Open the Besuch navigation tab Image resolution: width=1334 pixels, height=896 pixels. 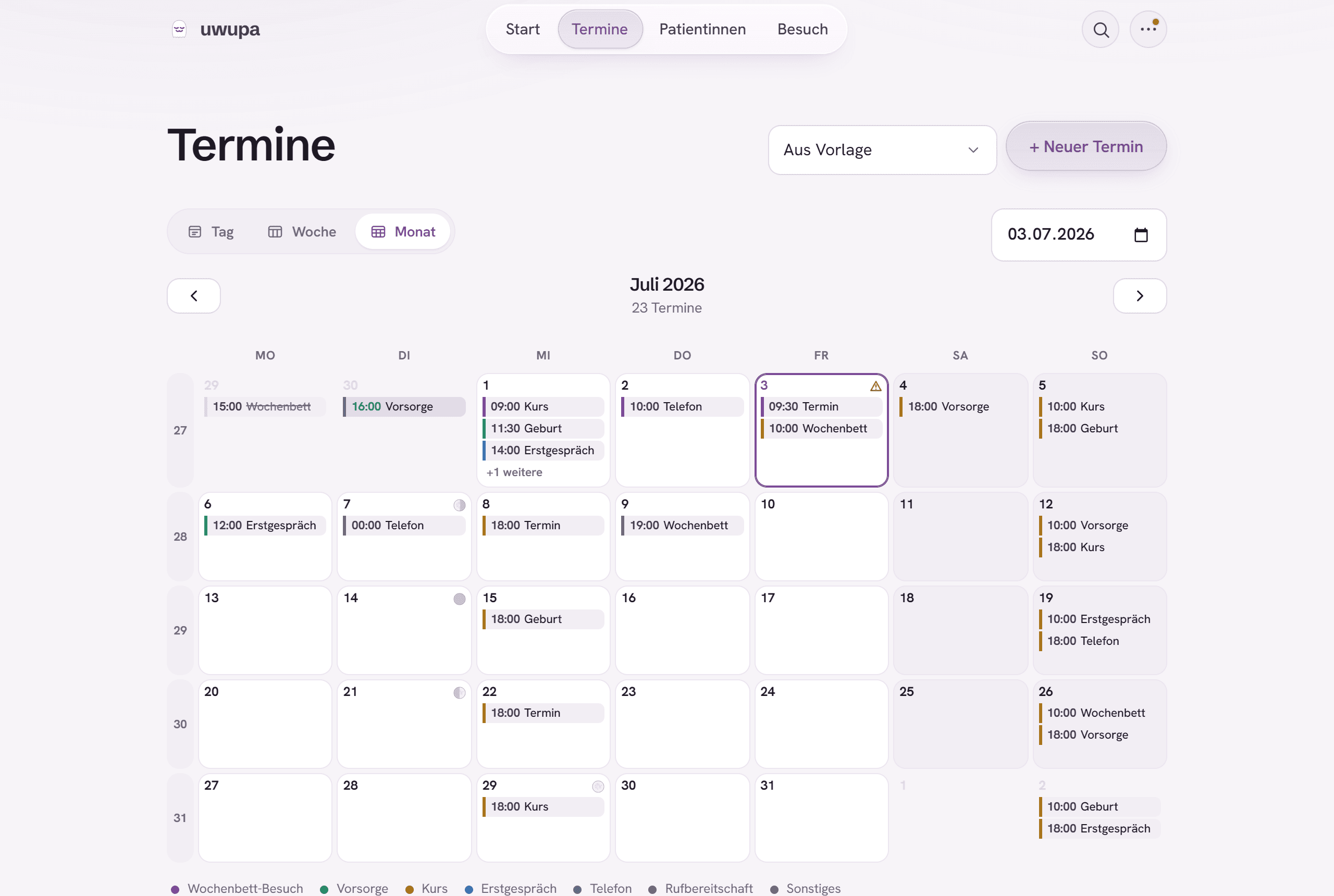802,29
